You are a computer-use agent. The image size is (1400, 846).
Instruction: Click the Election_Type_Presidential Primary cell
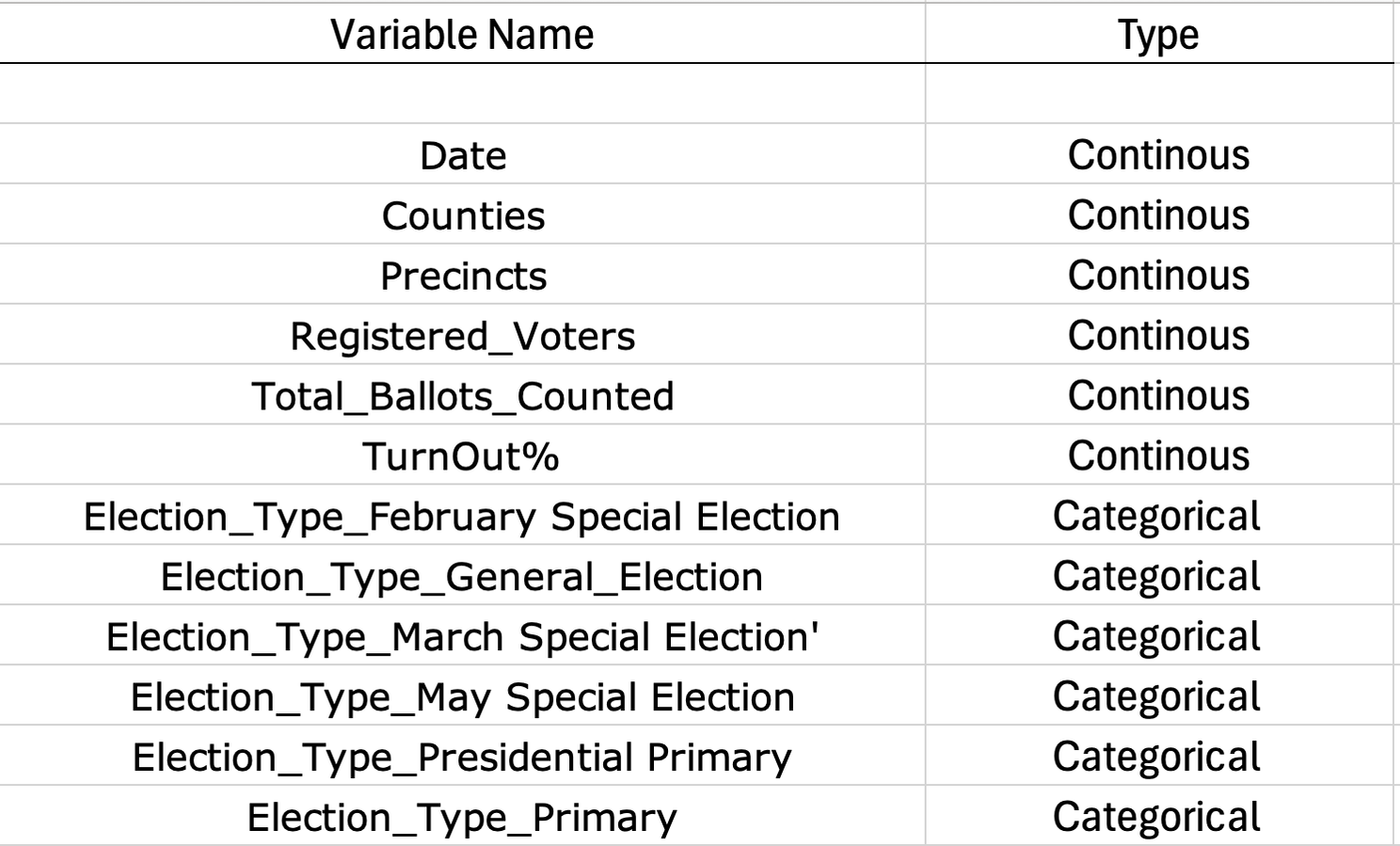click(x=462, y=758)
